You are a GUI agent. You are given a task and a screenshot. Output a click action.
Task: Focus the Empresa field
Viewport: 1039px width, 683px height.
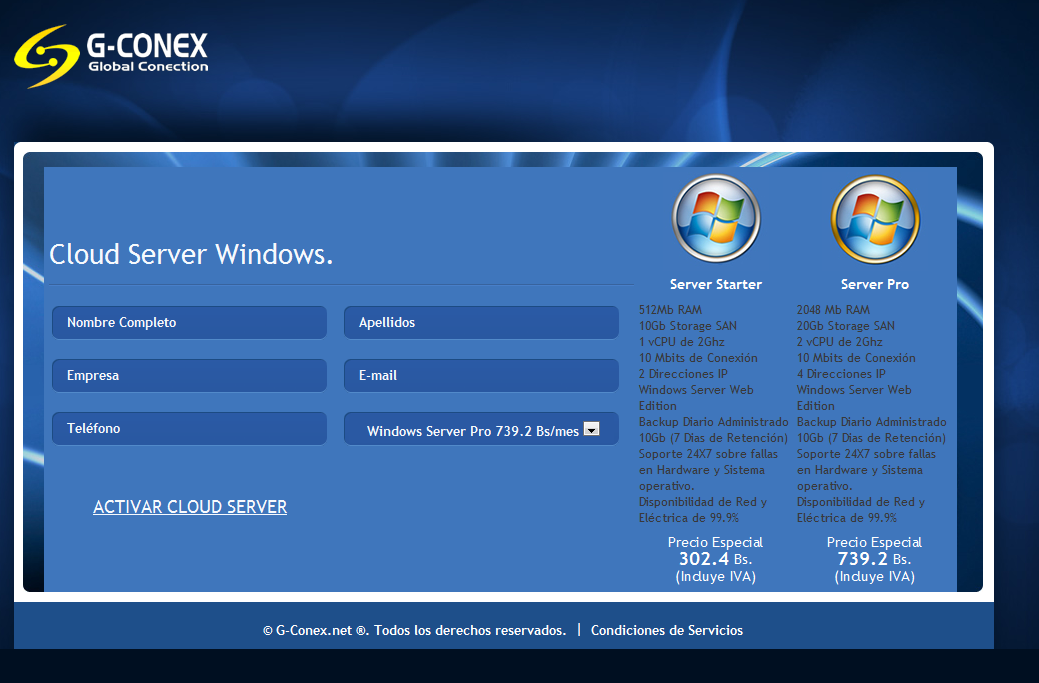click(x=190, y=376)
